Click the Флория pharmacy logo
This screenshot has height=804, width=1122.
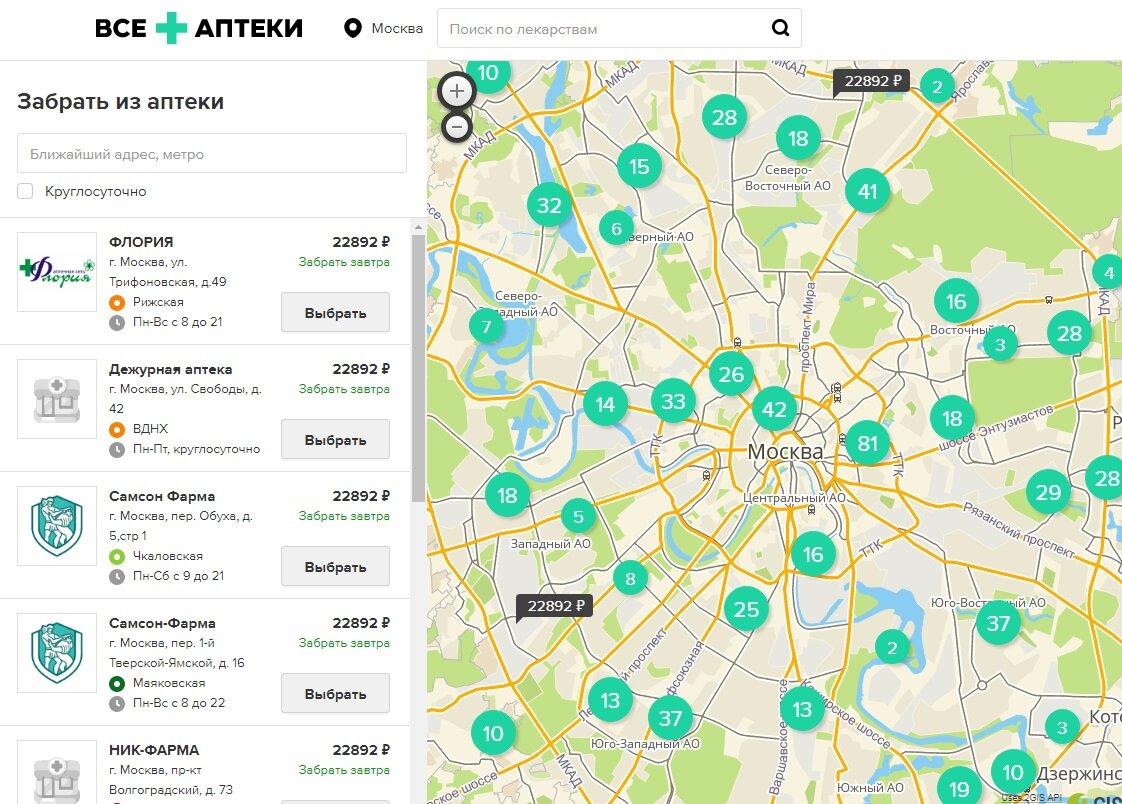coord(57,272)
